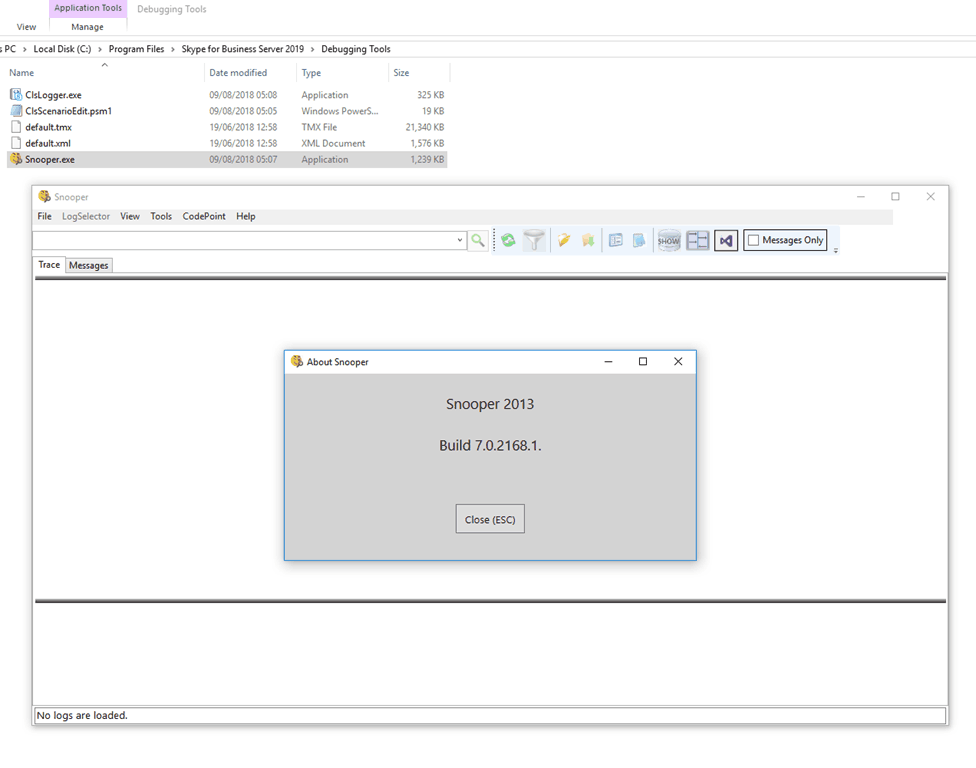Click Program Files in address bar
The width and height of the screenshot is (976, 768).
(x=136, y=49)
